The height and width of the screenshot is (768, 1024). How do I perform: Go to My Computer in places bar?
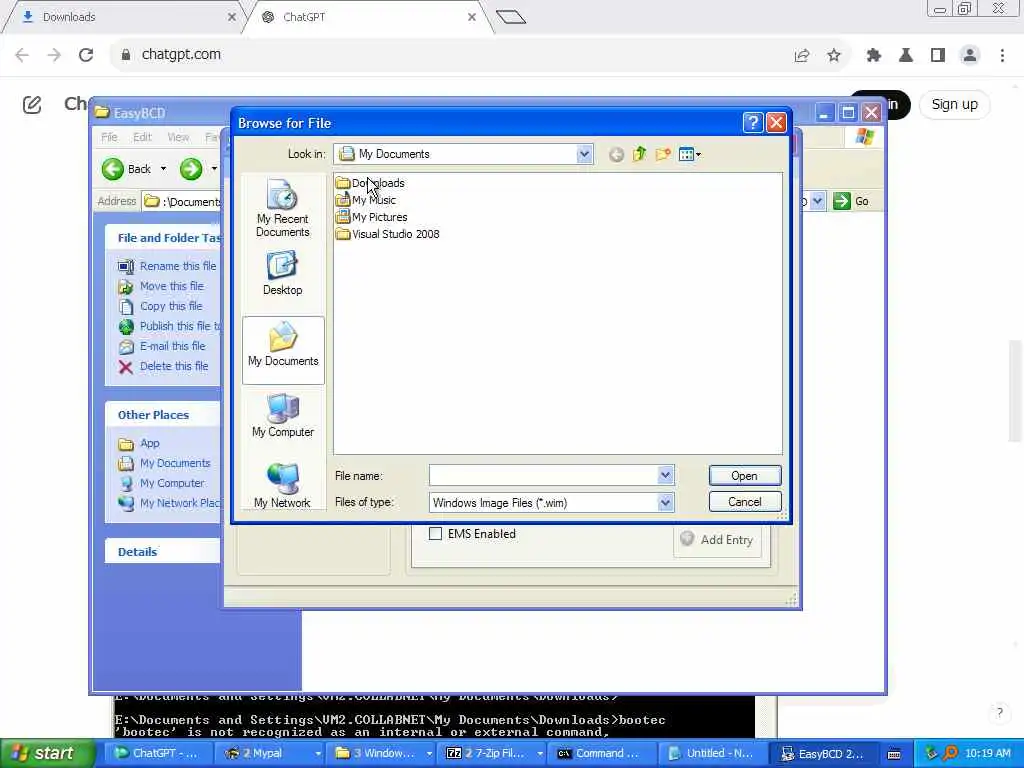[283, 415]
